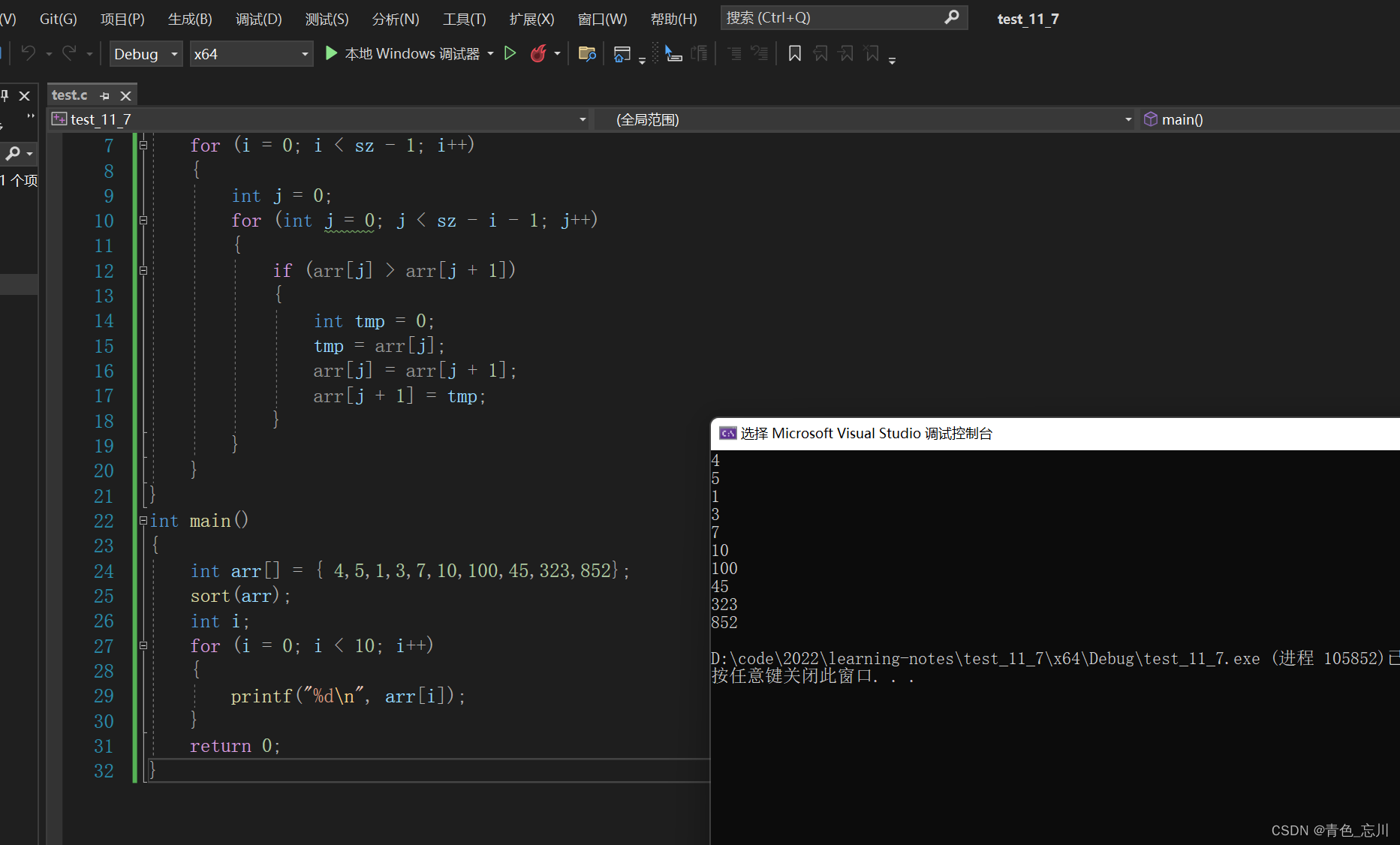
Task: Click the magnifier icon in the search box
Action: click(x=951, y=17)
